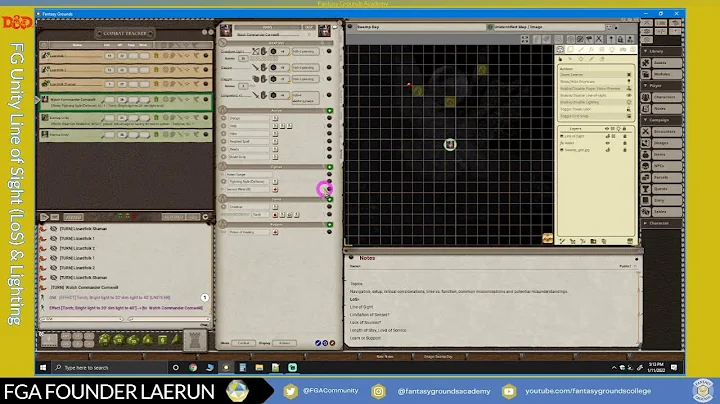Click the Items icon in sidebar
Screen dimensions: 720x404
coord(646,154)
